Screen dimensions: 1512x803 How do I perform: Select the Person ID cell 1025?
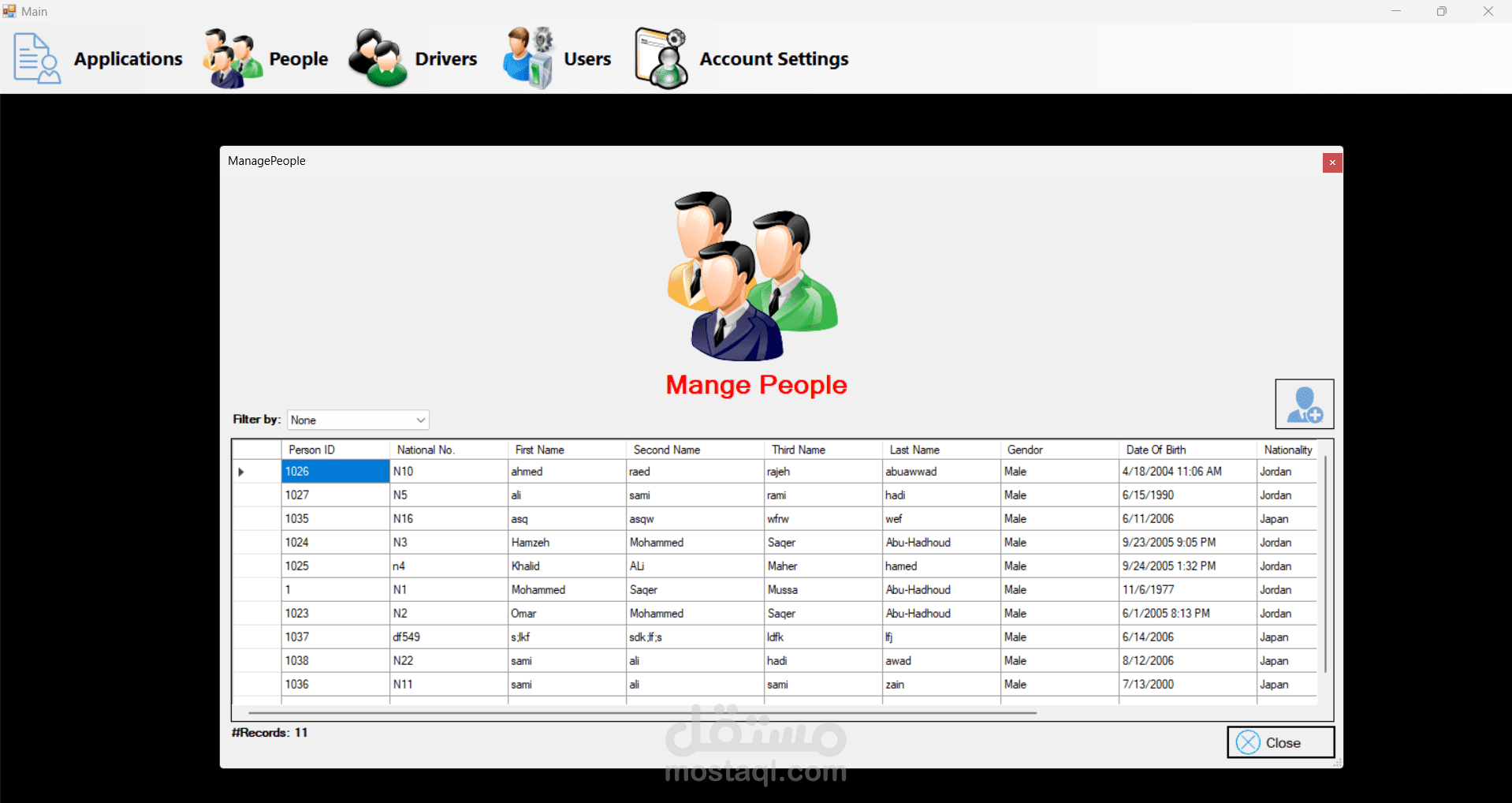336,566
